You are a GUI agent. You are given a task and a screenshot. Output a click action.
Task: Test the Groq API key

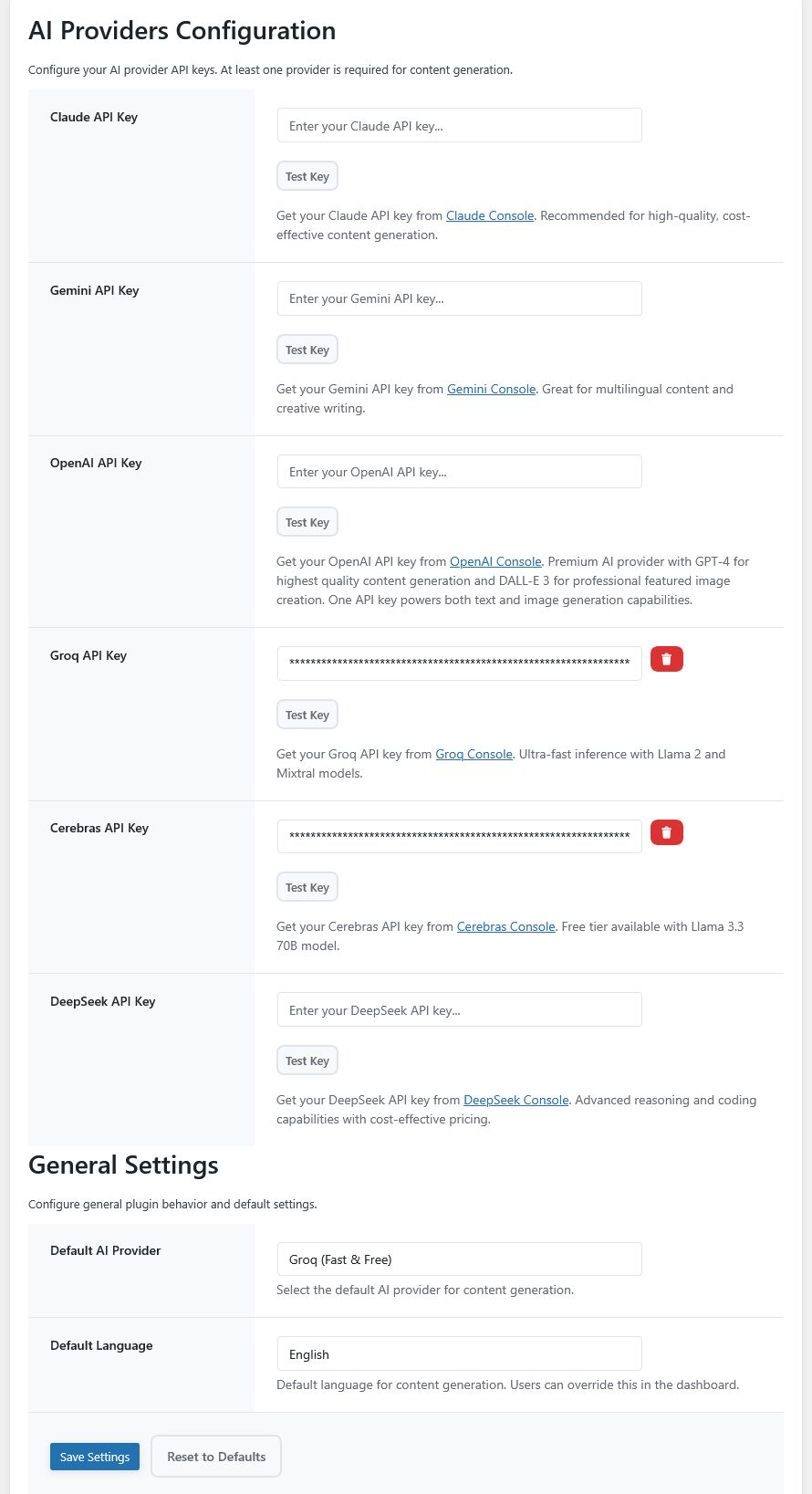point(307,716)
